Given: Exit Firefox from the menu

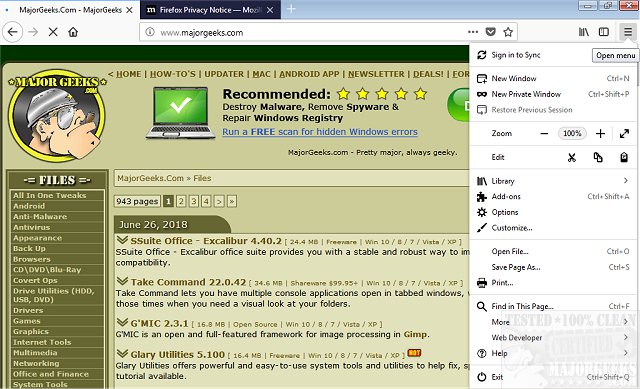Looking at the screenshot, I should 553,377.
